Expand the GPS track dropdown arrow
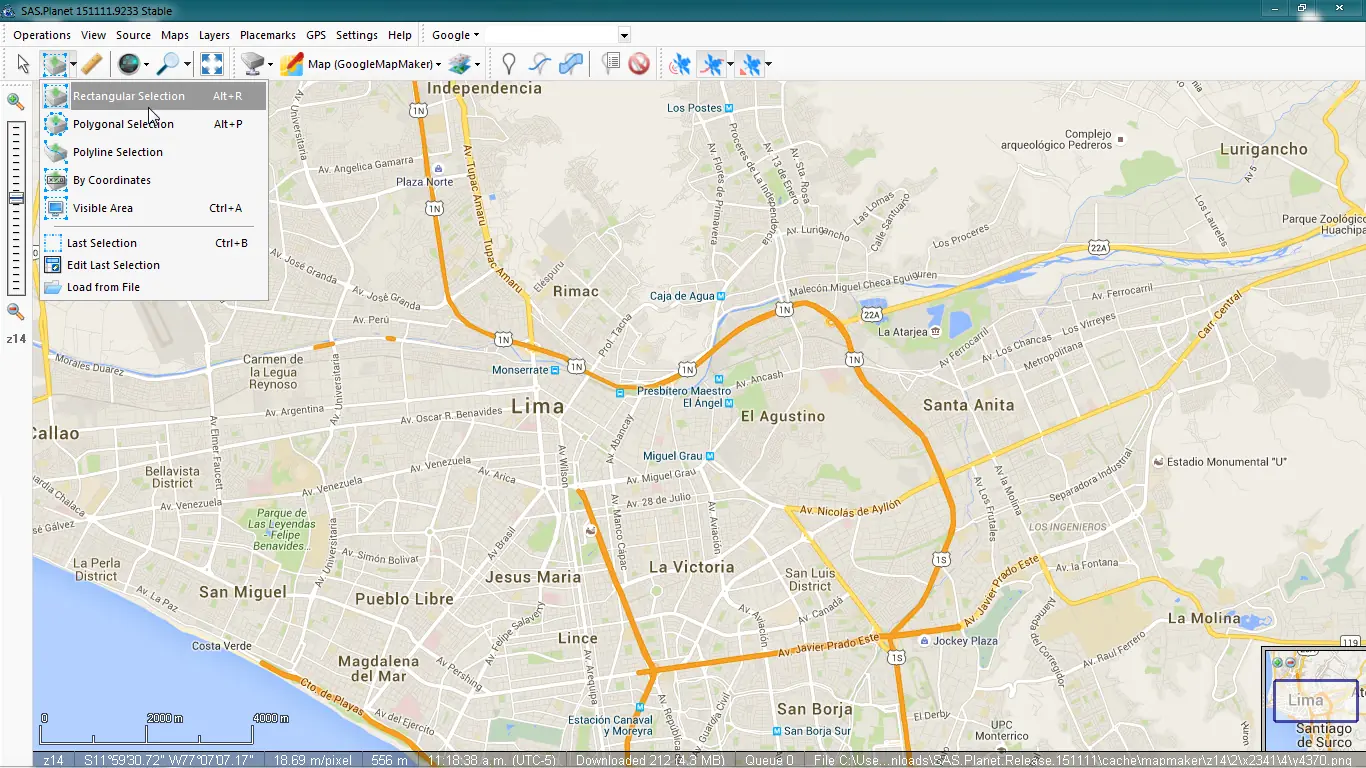This screenshot has height=768, width=1366. [730, 64]
